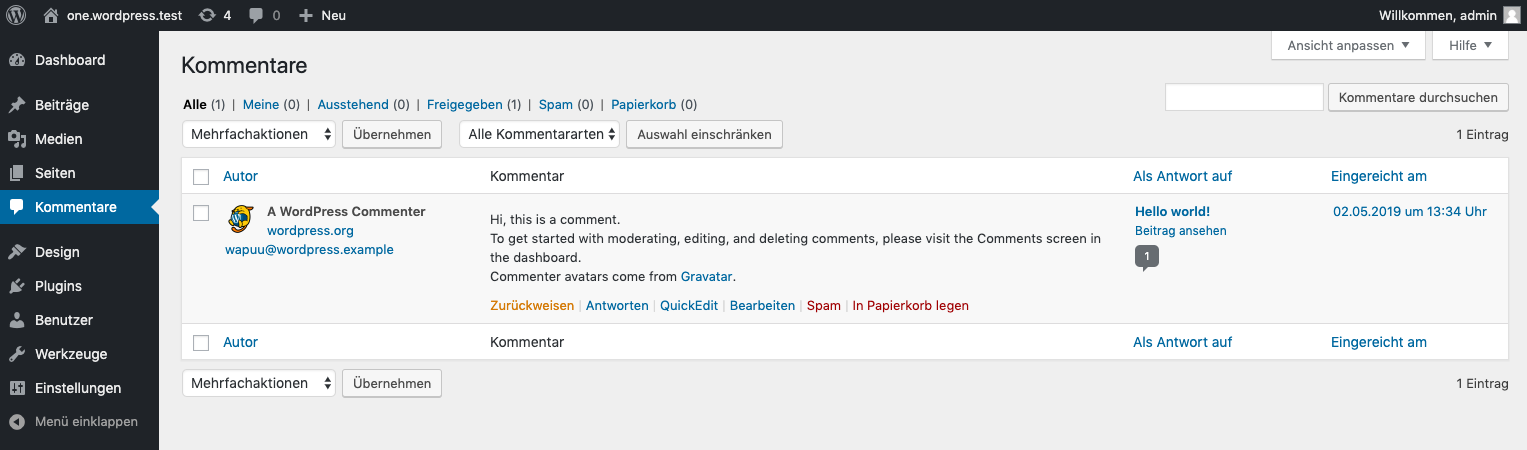Open the top Mehrfachaktionen dropdown
This screenshot has height=450, width=1527.
click(x=259, y=134)
